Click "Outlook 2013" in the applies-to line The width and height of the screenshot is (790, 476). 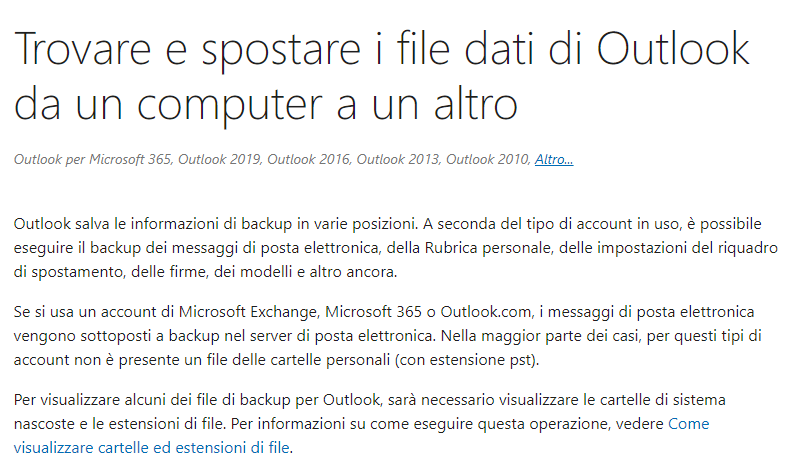pos(398,160)
